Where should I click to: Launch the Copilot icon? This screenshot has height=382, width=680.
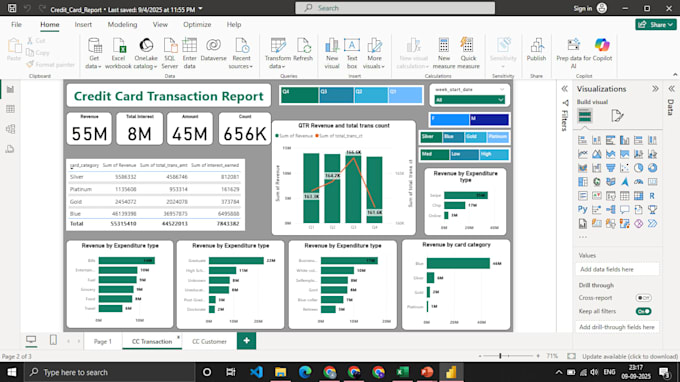click(x=602, y=45)
